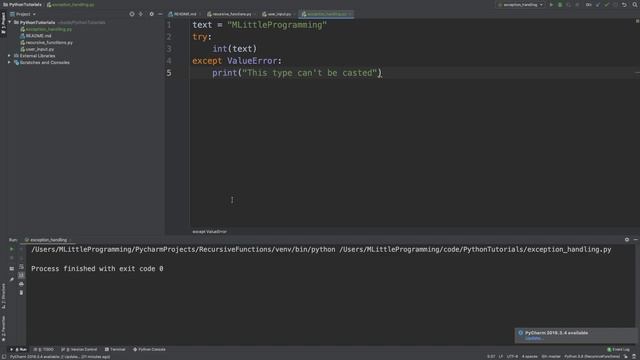Click the 'except ValueError' editor breadcrumb
This screenshot has height=360, width=640.
[209, 231]
